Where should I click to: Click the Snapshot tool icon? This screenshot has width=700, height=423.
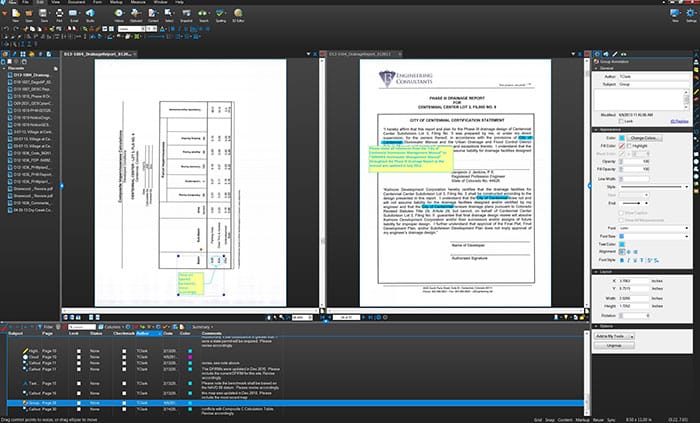click(x=186, y=14)
